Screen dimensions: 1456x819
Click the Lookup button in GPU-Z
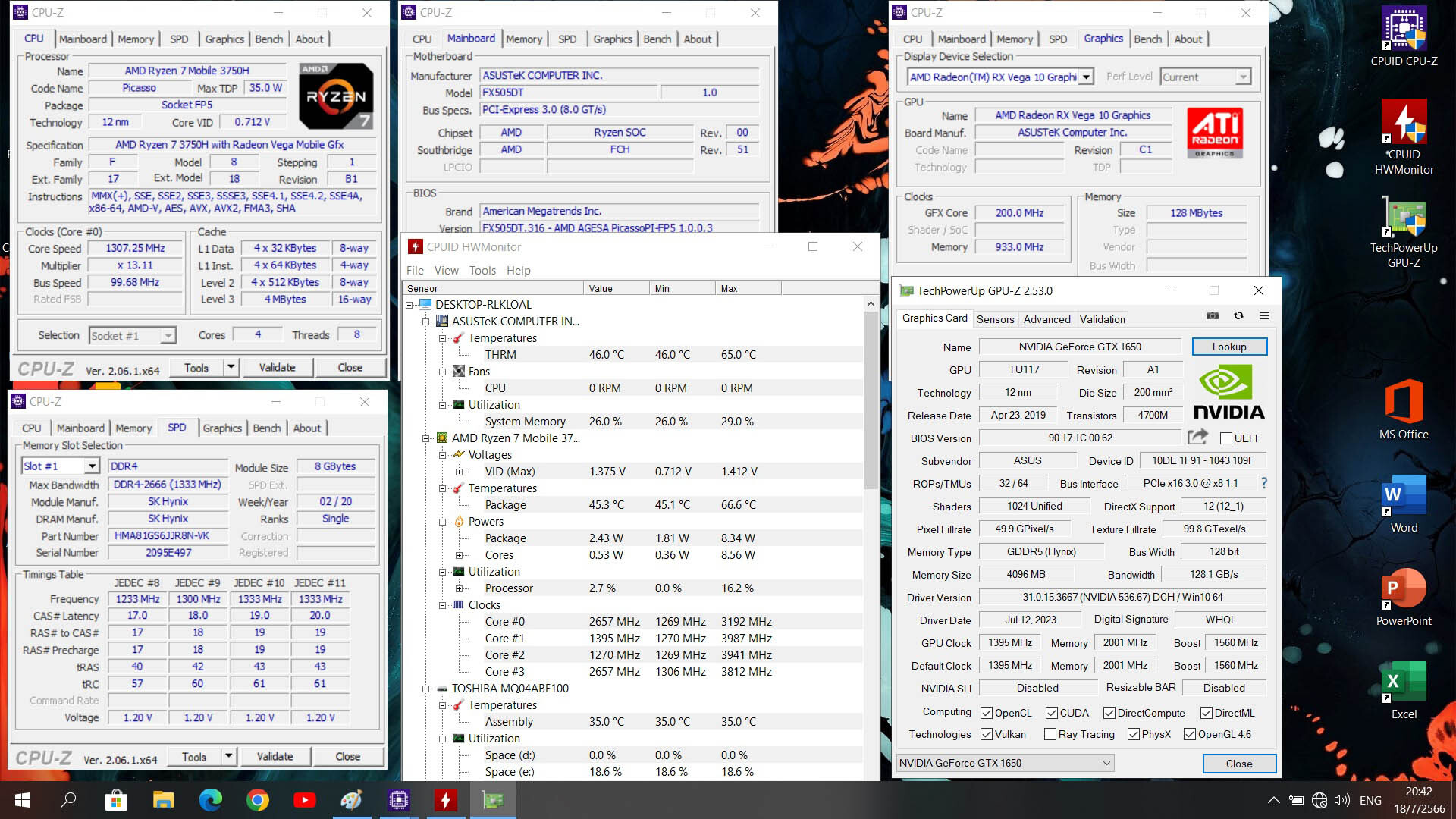point(1228,347)
